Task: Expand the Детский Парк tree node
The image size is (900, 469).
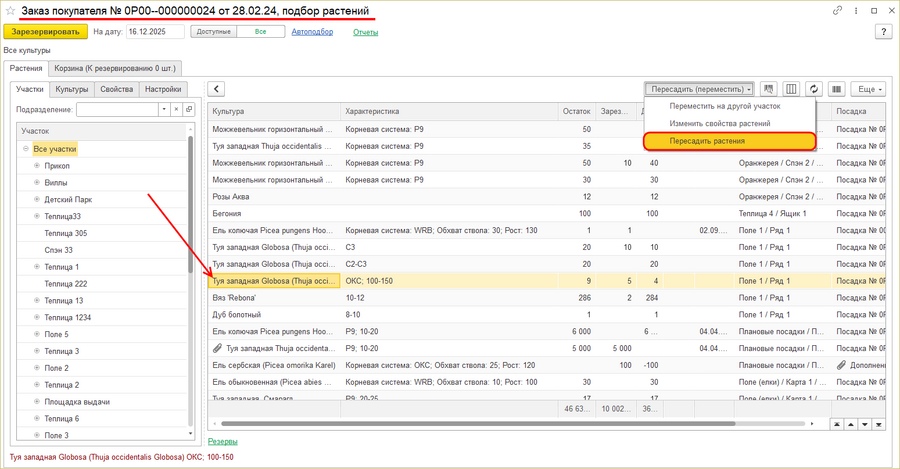Action: click(37, 199)
